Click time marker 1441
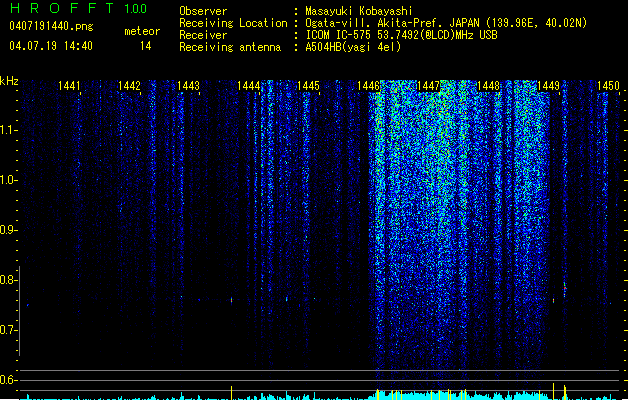This screenshot has height=400, width=629. point(69,86)
